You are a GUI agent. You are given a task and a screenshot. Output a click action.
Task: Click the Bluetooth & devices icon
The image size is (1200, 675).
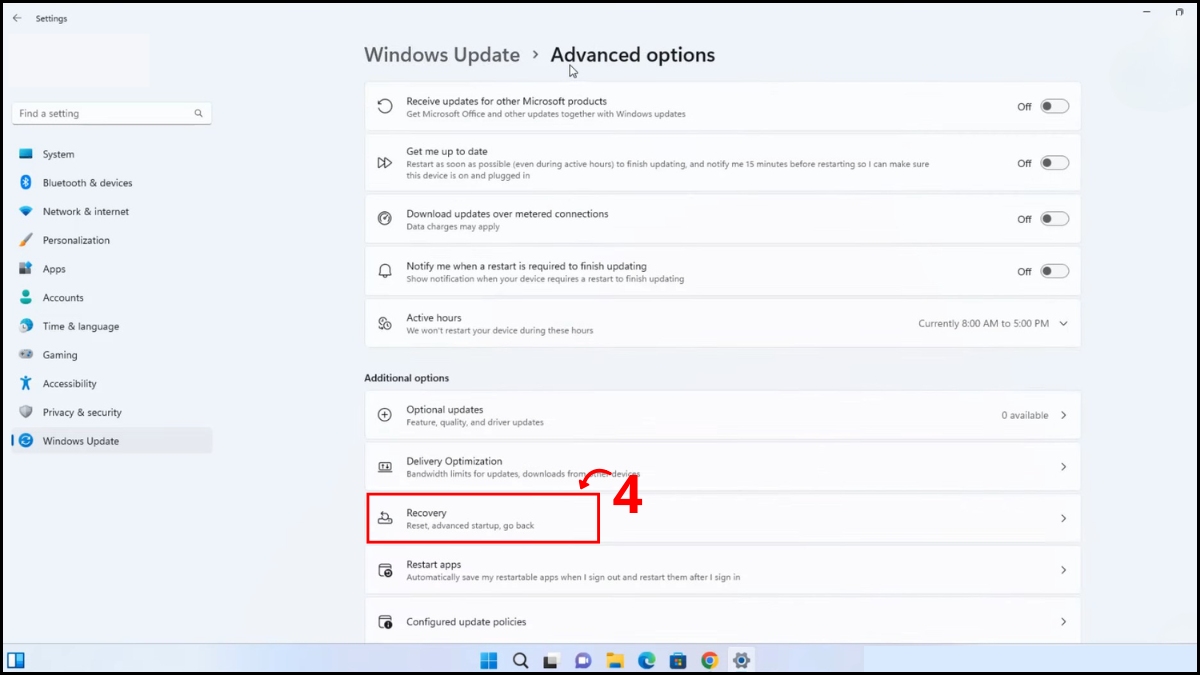click(x=26, y=183)
